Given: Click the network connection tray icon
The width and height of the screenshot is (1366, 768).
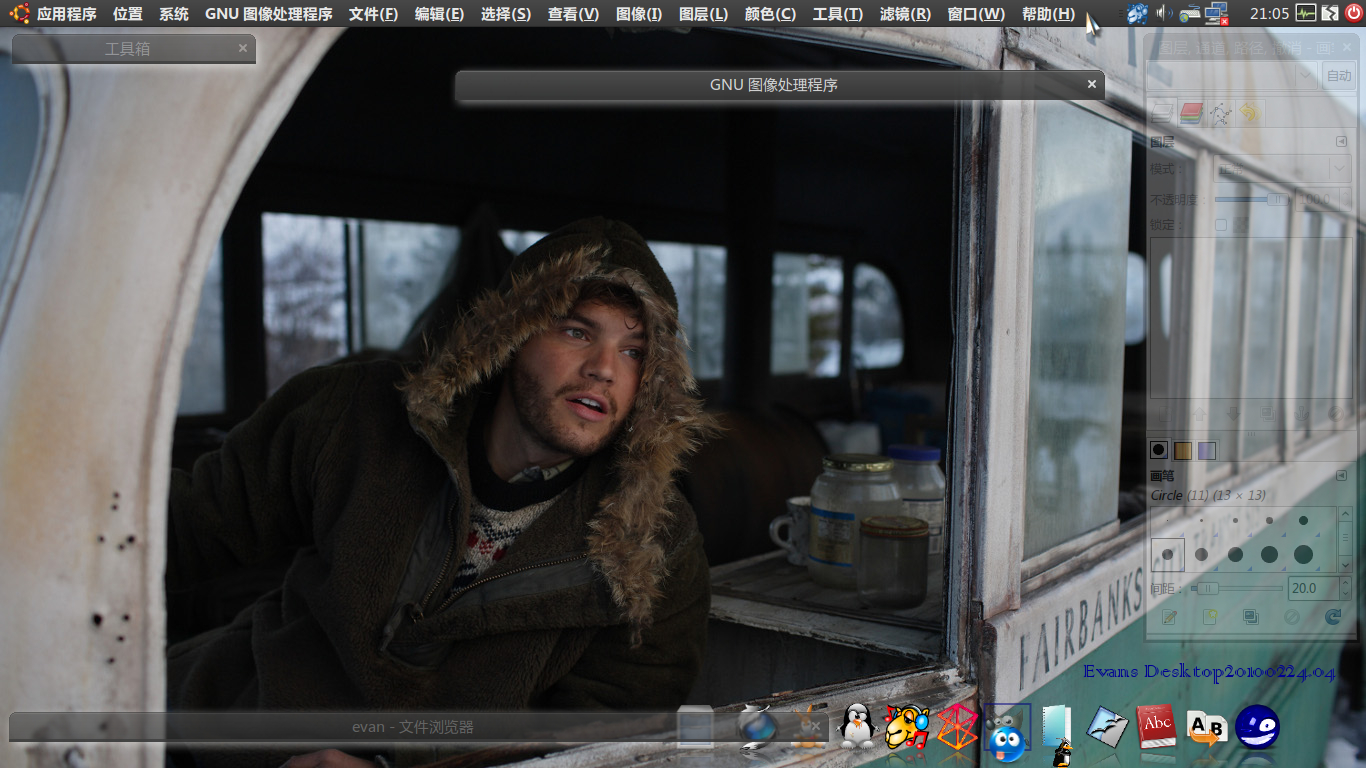Looking at the screenshot, I should 1216,14.
